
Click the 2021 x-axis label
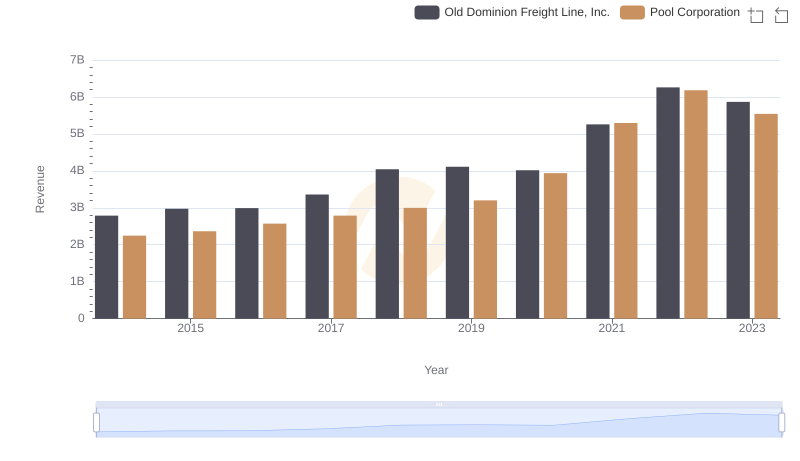(611, 328)
